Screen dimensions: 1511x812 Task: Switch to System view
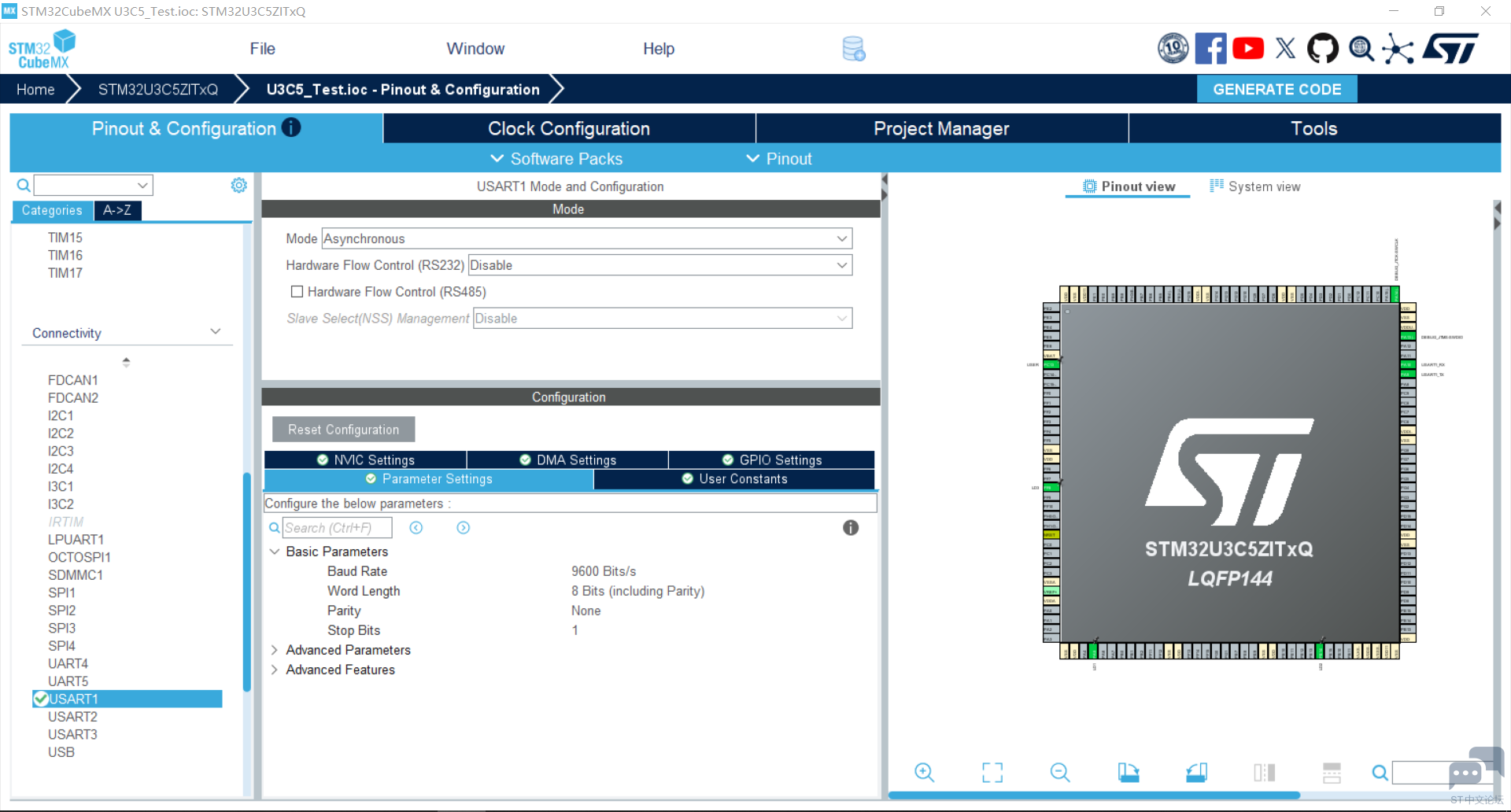[1254, 186]
